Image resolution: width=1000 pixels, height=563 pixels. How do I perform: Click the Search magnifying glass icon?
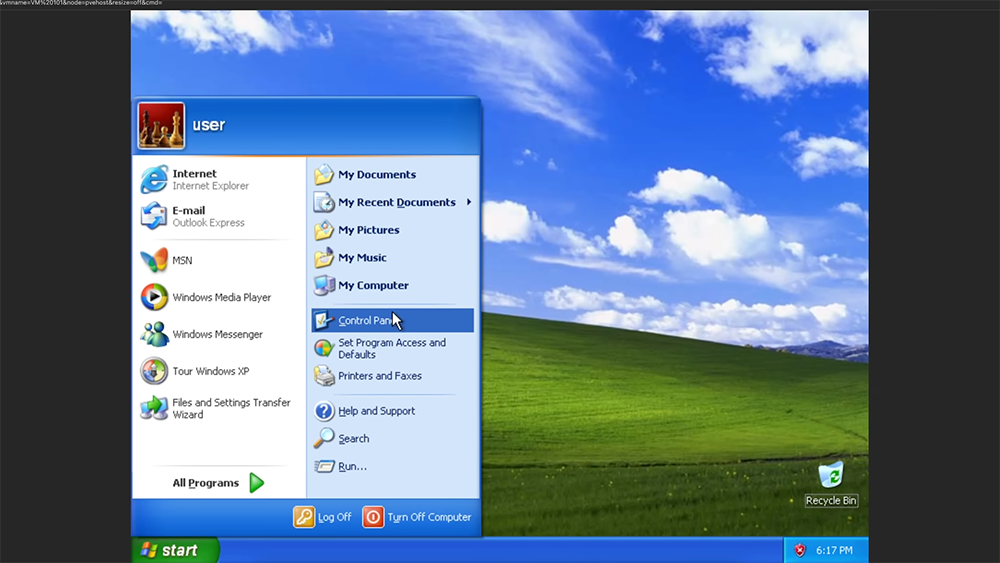[324, 438]
